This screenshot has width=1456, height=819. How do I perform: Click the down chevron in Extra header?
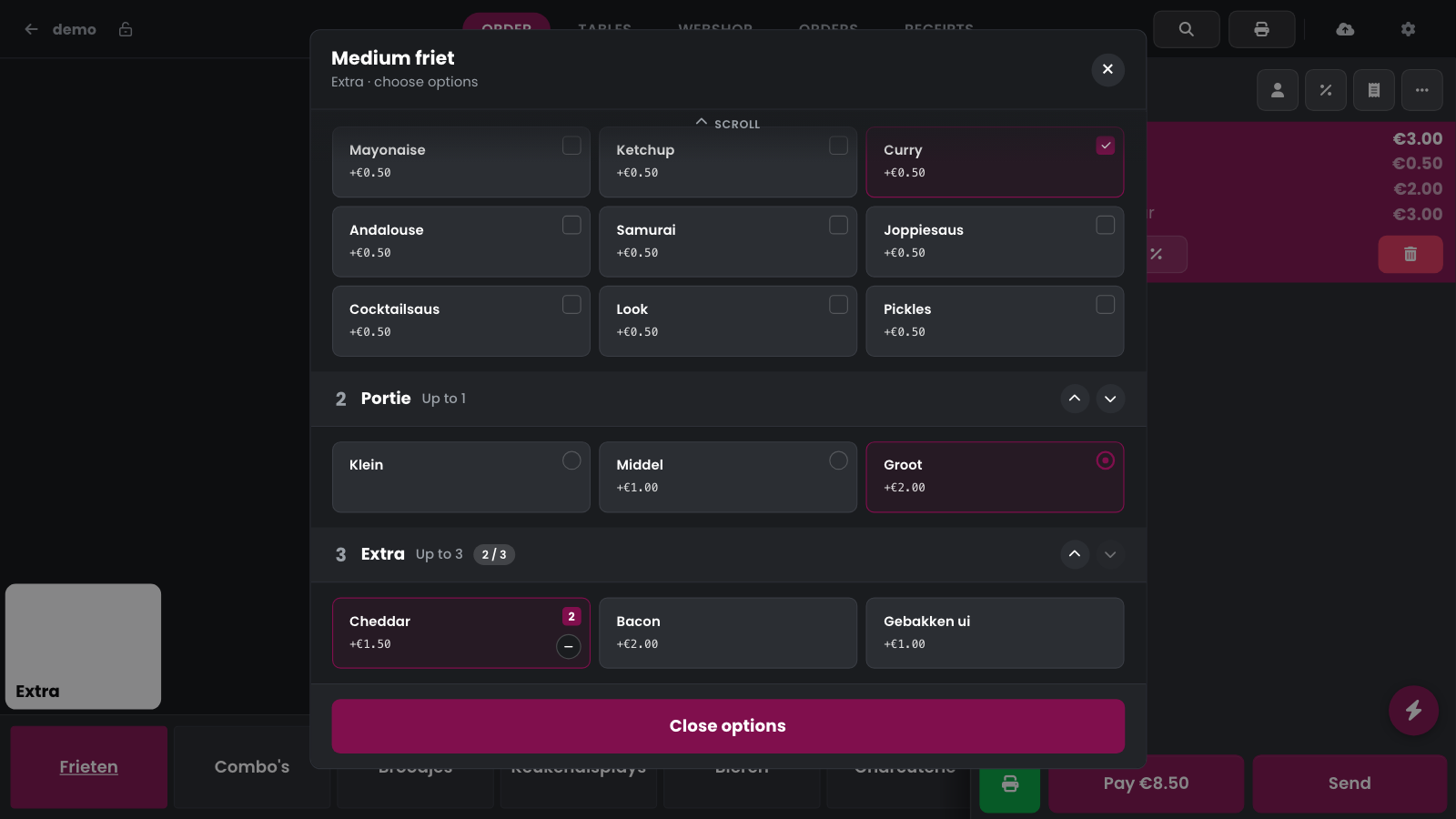click(1110, 554)
